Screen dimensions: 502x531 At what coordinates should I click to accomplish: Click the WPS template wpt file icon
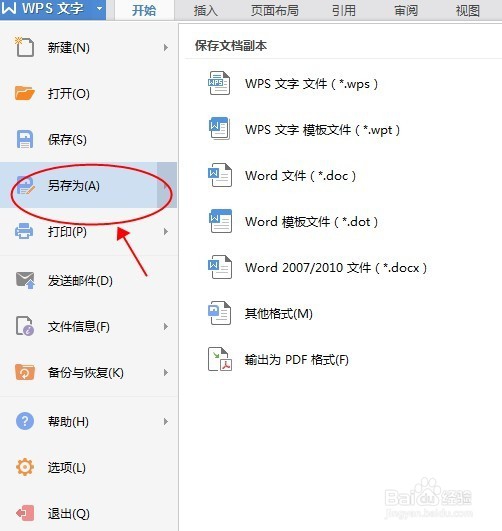(219, 129)
